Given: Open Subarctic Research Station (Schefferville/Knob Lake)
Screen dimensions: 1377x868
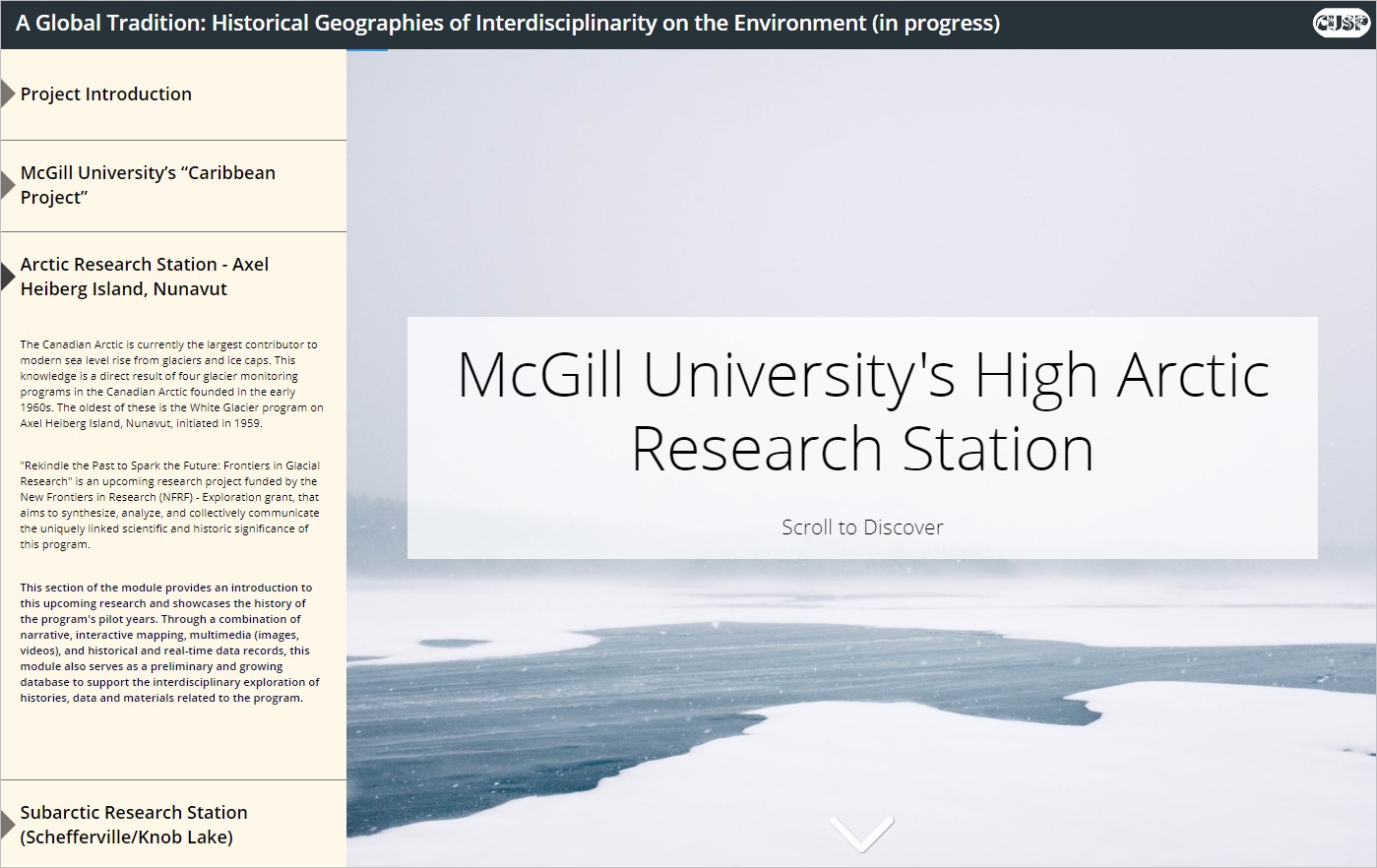Looking at the screenshot, I should pos(134,825).
